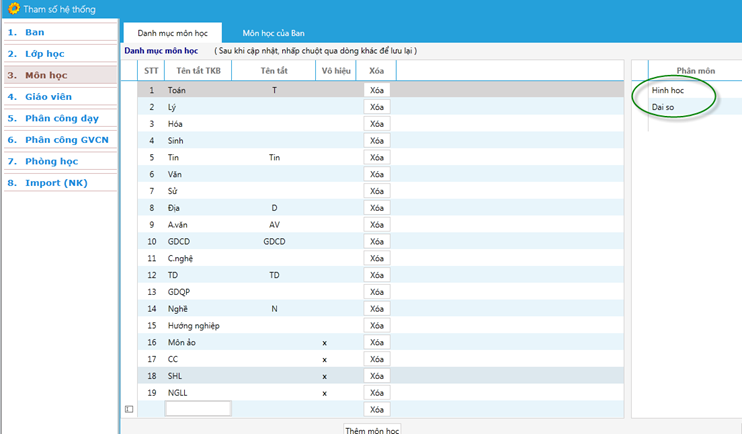The width and height of the screenshot is (746, 440).
Task: Click the empty Tên tắt TKB input field
Action: 198,409
